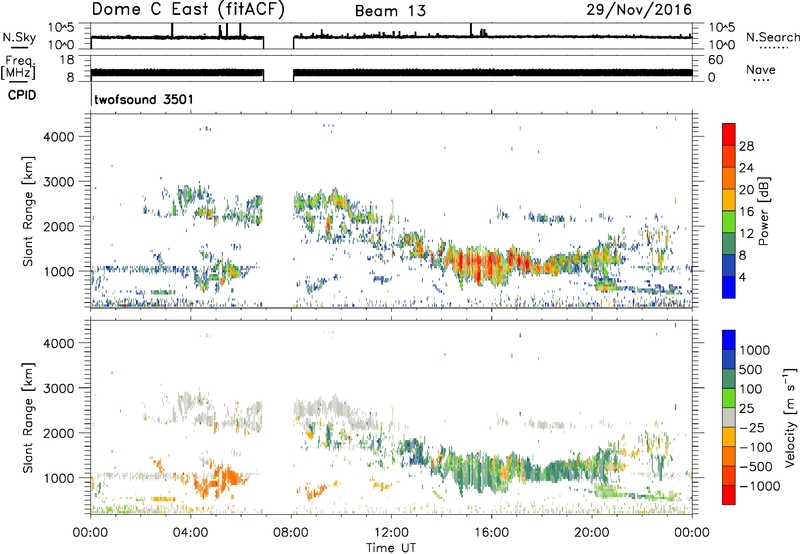Click the '18' tick on frequency axis
Screen dimensions: 800x554
click(x=67, y=60)
